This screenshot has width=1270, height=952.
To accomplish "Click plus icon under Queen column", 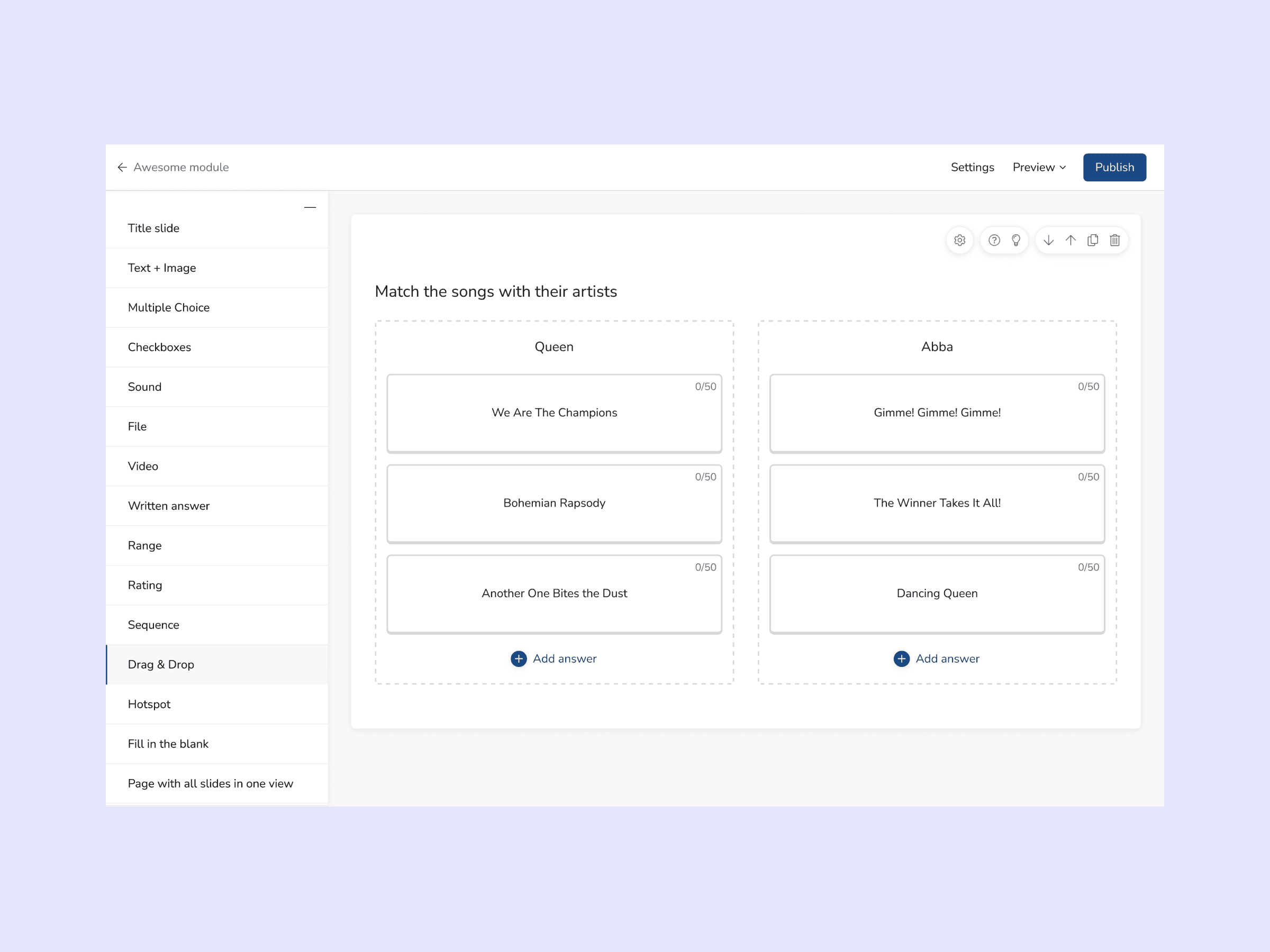I will coord(519,659).
